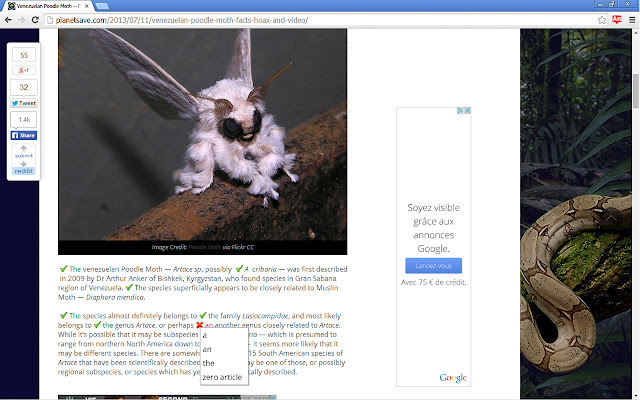Click the vertical scrollbar thumb
Image resolution: width=640 pixels, height=400 pixels.
(x=636, y=91)
